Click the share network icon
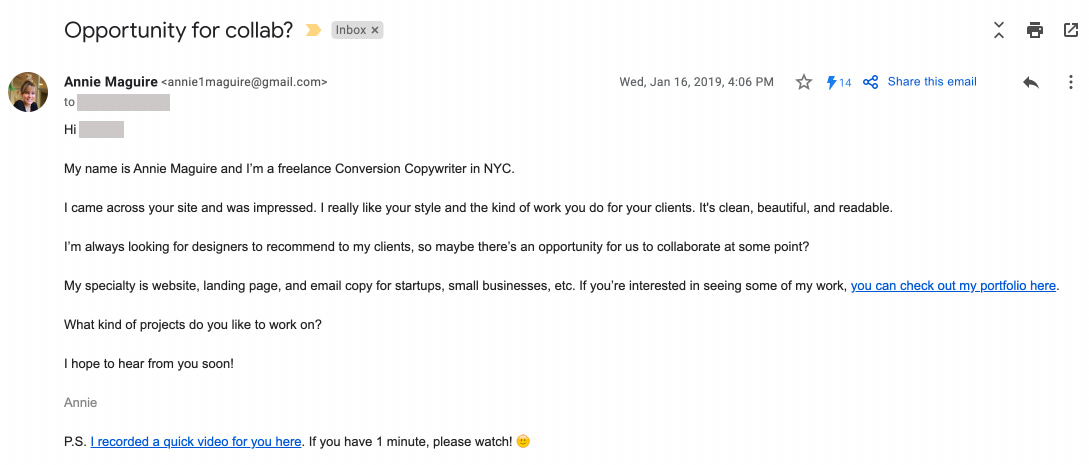 click(870, 83)
